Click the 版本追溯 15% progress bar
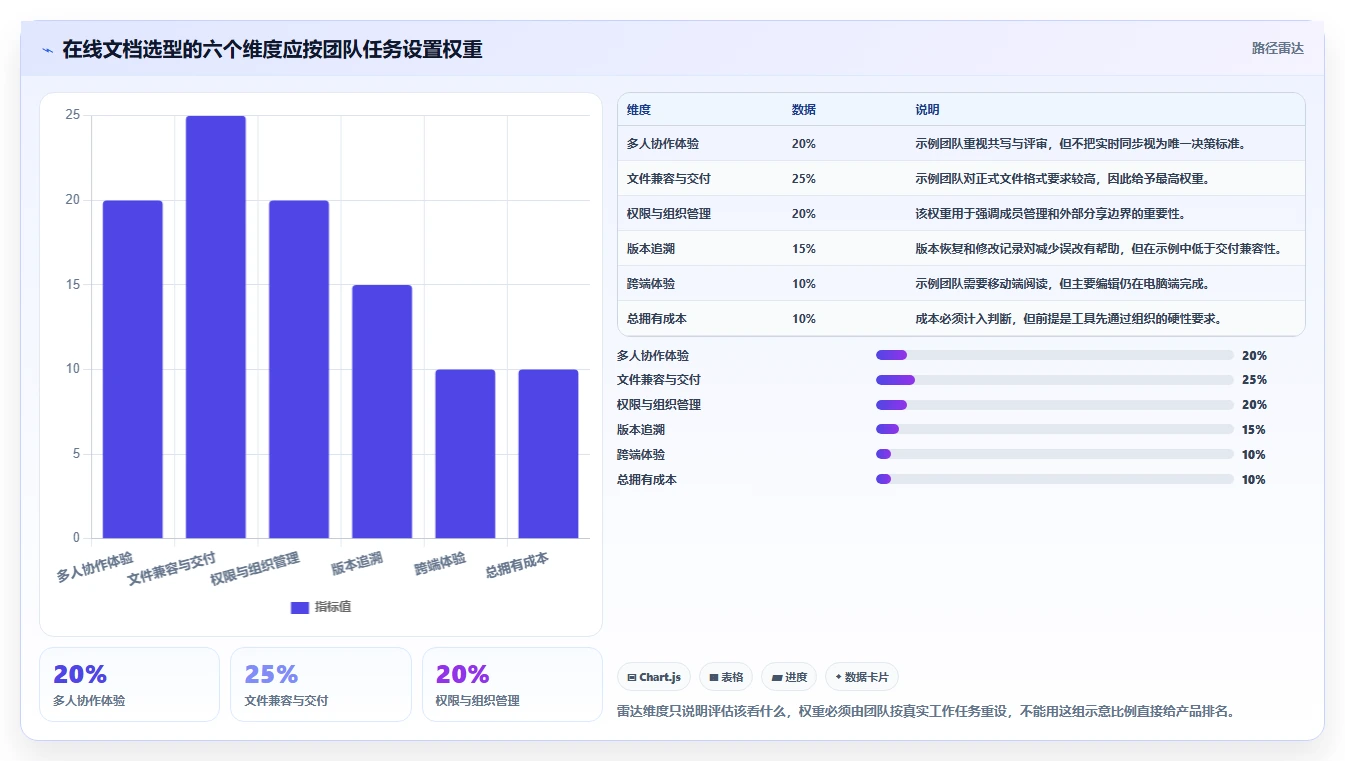Screen dimensions: 1345x761 [1054, 430]
